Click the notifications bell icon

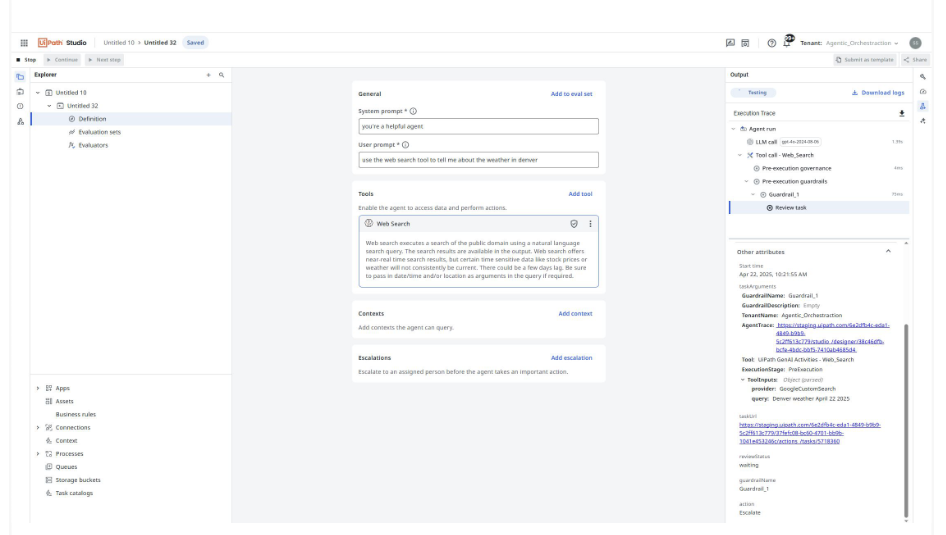(787, 43)
